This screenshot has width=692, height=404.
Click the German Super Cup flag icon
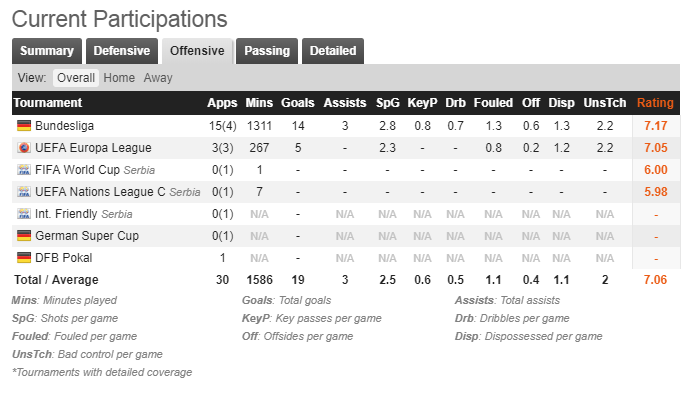click(x=24, y=236)
